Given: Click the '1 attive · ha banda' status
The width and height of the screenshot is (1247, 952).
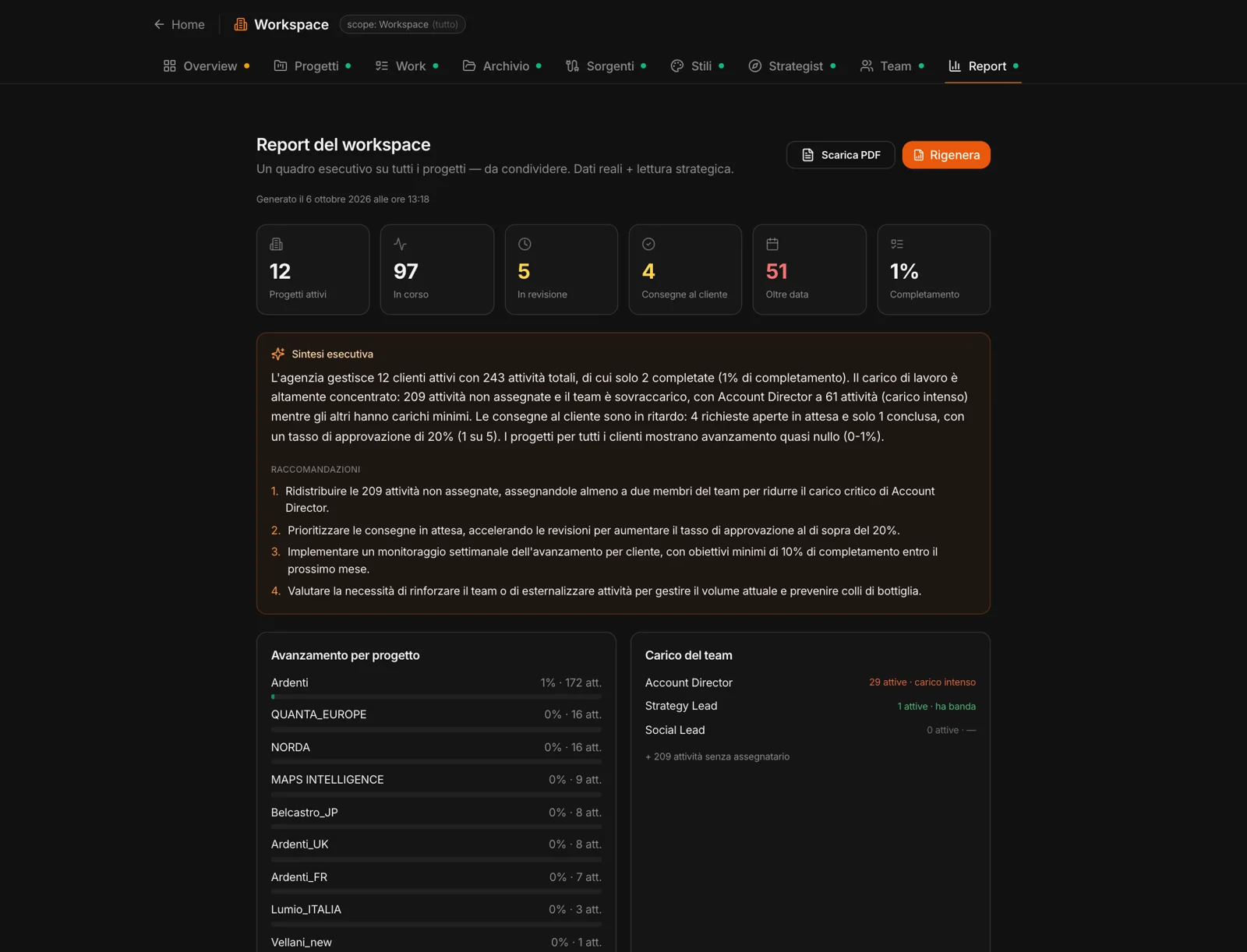Looking at the screenshot, I should pyautogui.click(x=936, y=707).
